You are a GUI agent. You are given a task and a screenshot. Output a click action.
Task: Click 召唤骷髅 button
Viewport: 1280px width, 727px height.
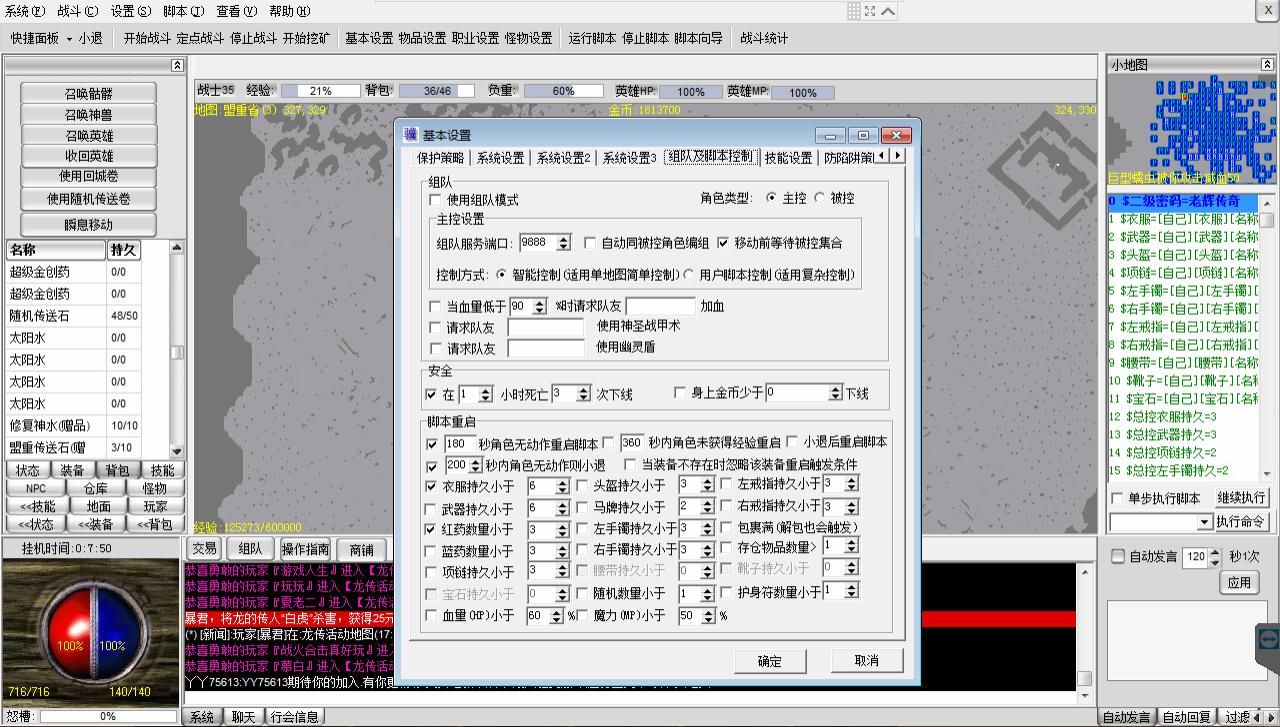pyautogui.click(x=89, y=94)
